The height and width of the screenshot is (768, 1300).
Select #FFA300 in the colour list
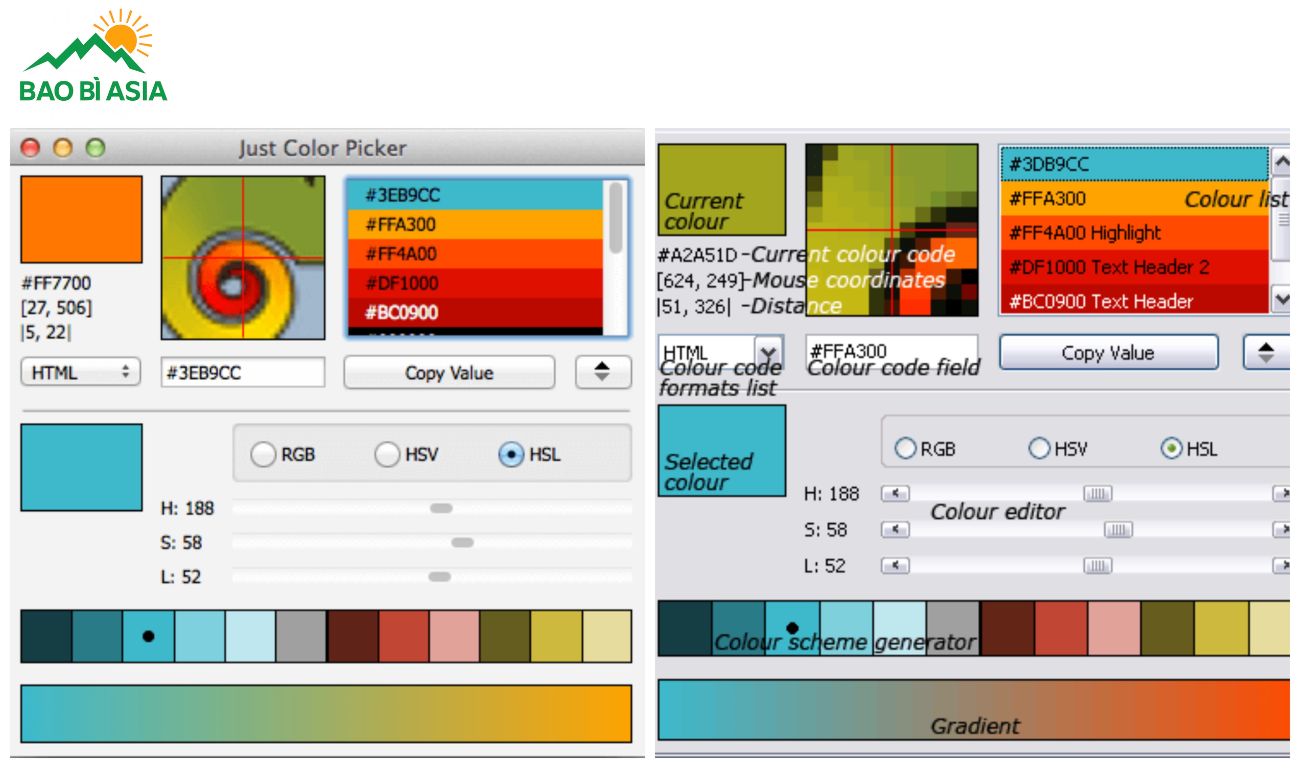coord(1100,199)
